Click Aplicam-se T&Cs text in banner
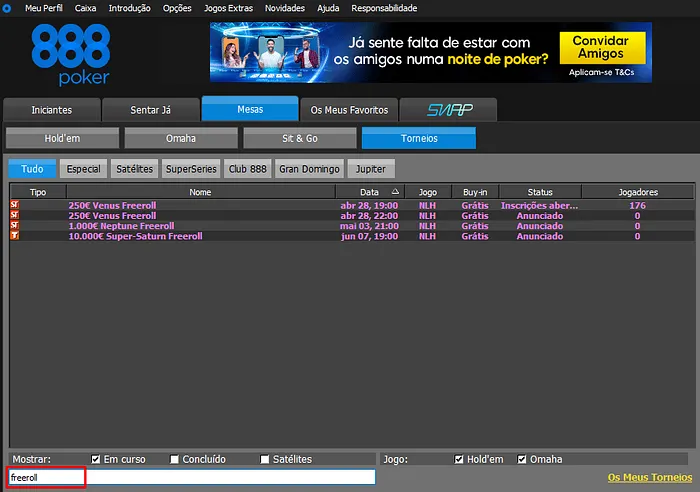This screenshot has width=700, height=492. click(x=601, y=72)
